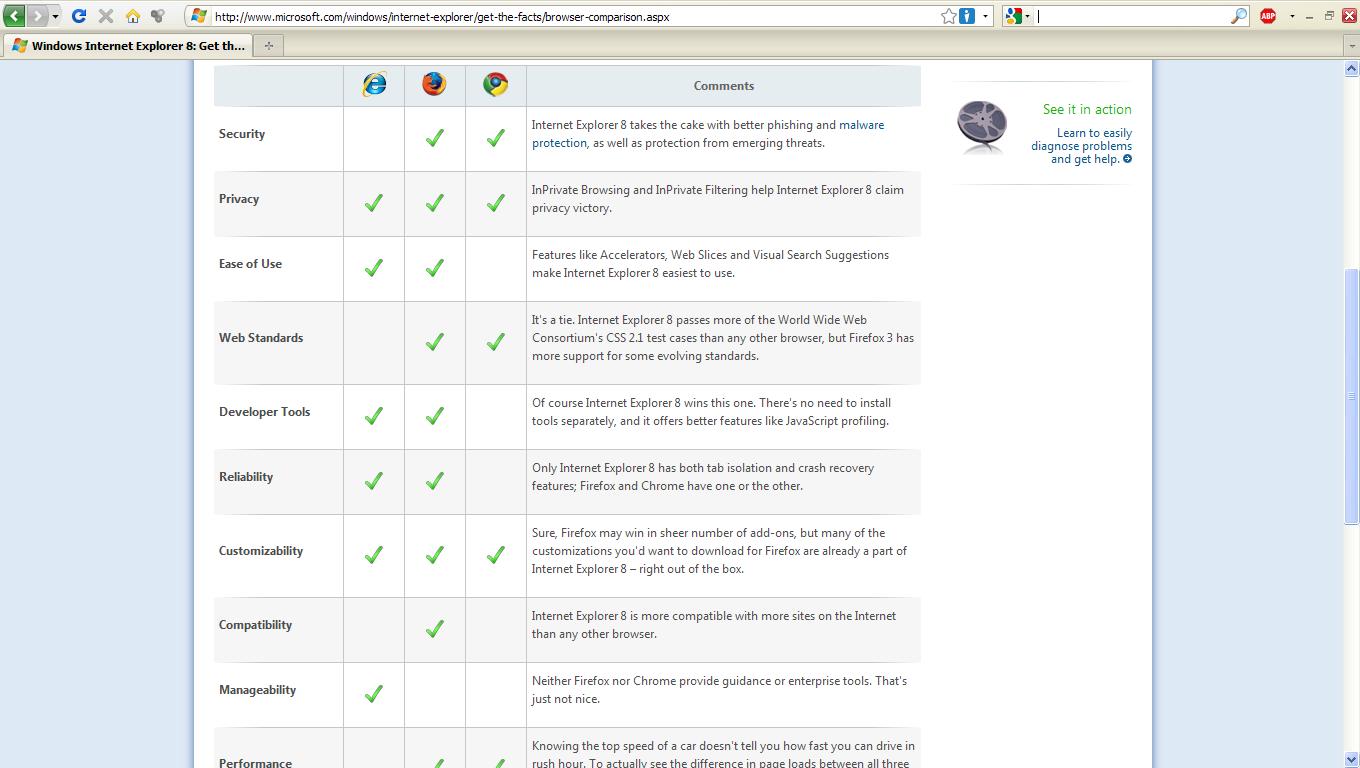Click inside the address bar URL field
This screenshot has width=1360, height=768.
570,16
